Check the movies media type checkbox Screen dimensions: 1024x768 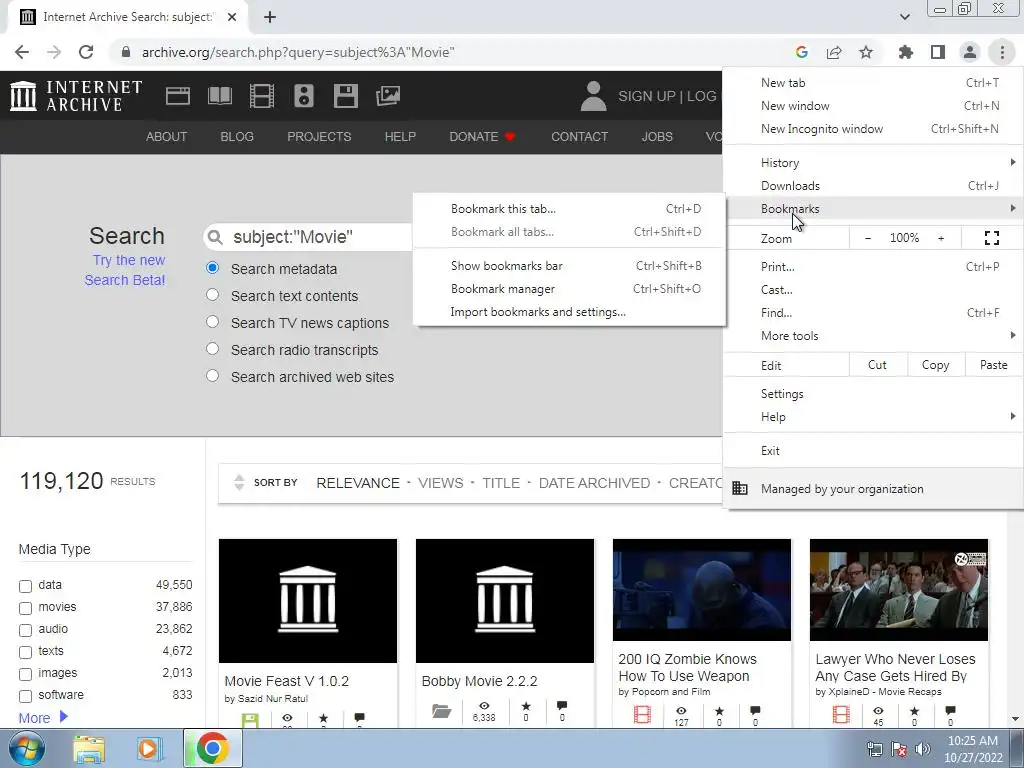click(x=25, y=608)
